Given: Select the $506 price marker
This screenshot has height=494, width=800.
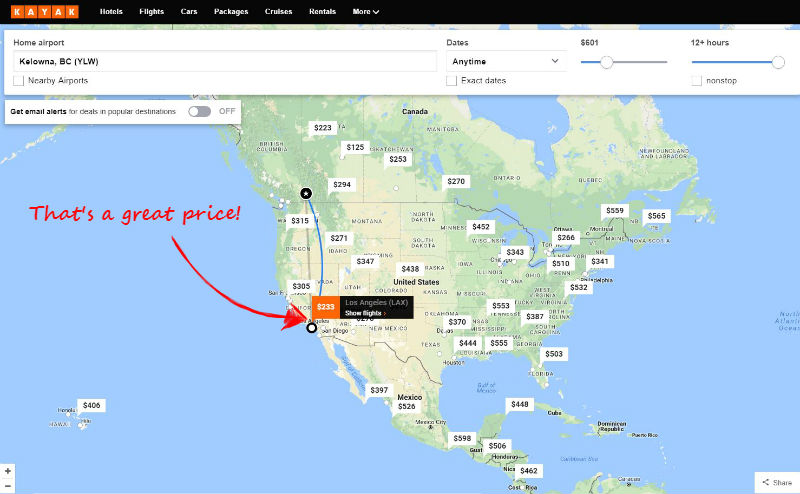Looking at the screenshot, I should click(x=497, y=446).
